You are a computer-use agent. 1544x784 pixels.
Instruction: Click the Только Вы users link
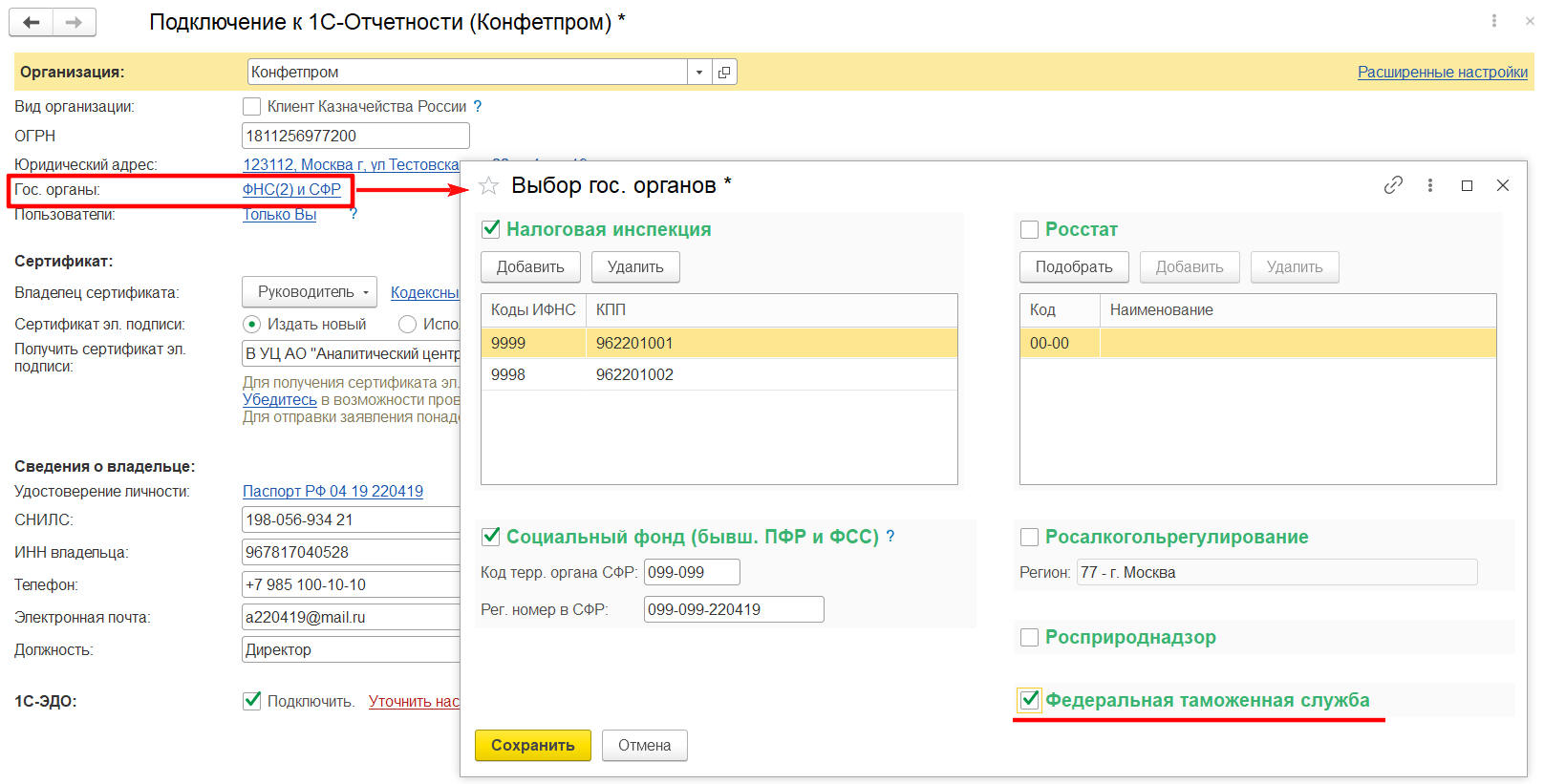[x=279, y=214]
